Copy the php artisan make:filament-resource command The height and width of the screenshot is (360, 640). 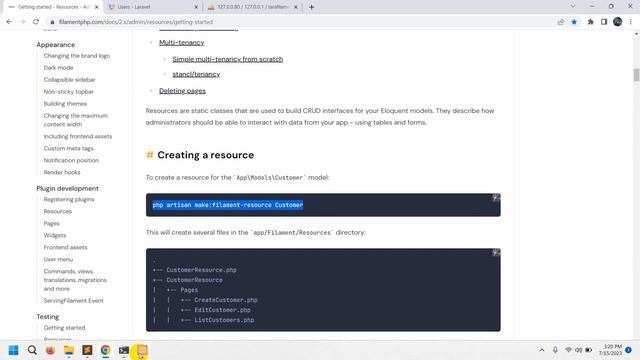[x=496, y=198]
